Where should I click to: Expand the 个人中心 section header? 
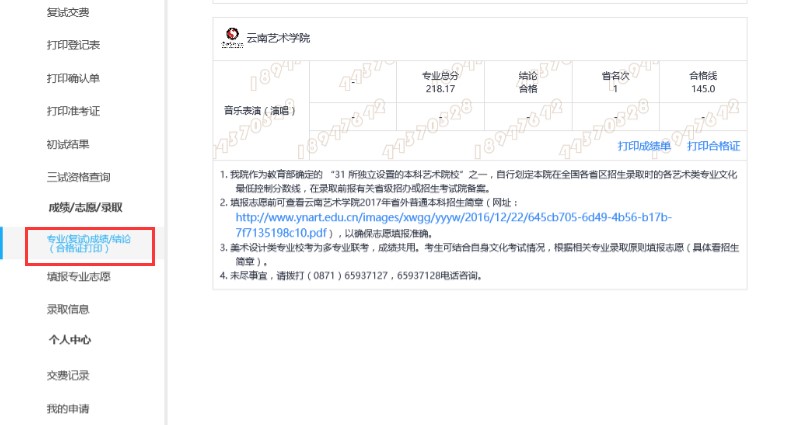(70, 340)
